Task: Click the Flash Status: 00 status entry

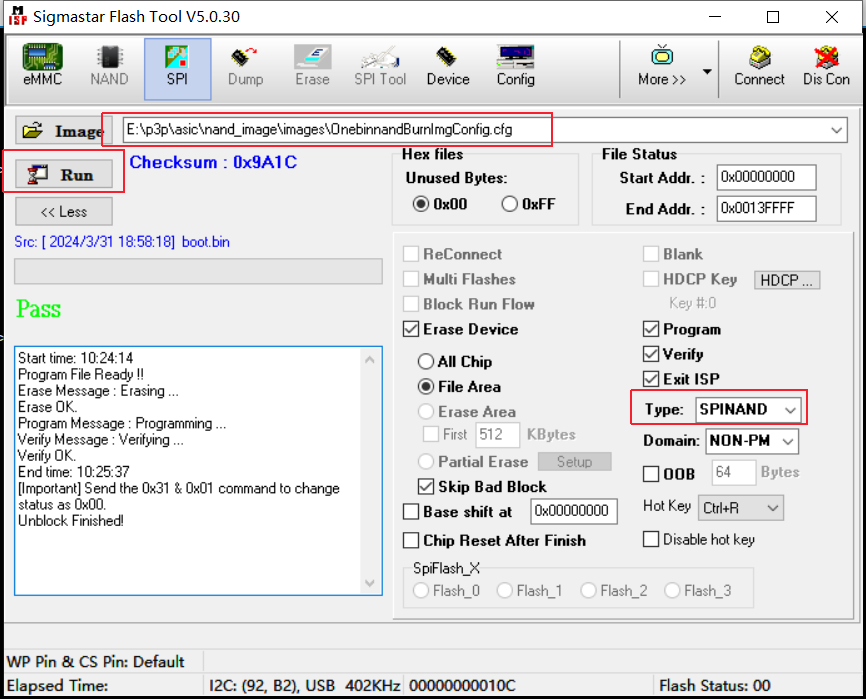Action: click(x=715, y=686)
